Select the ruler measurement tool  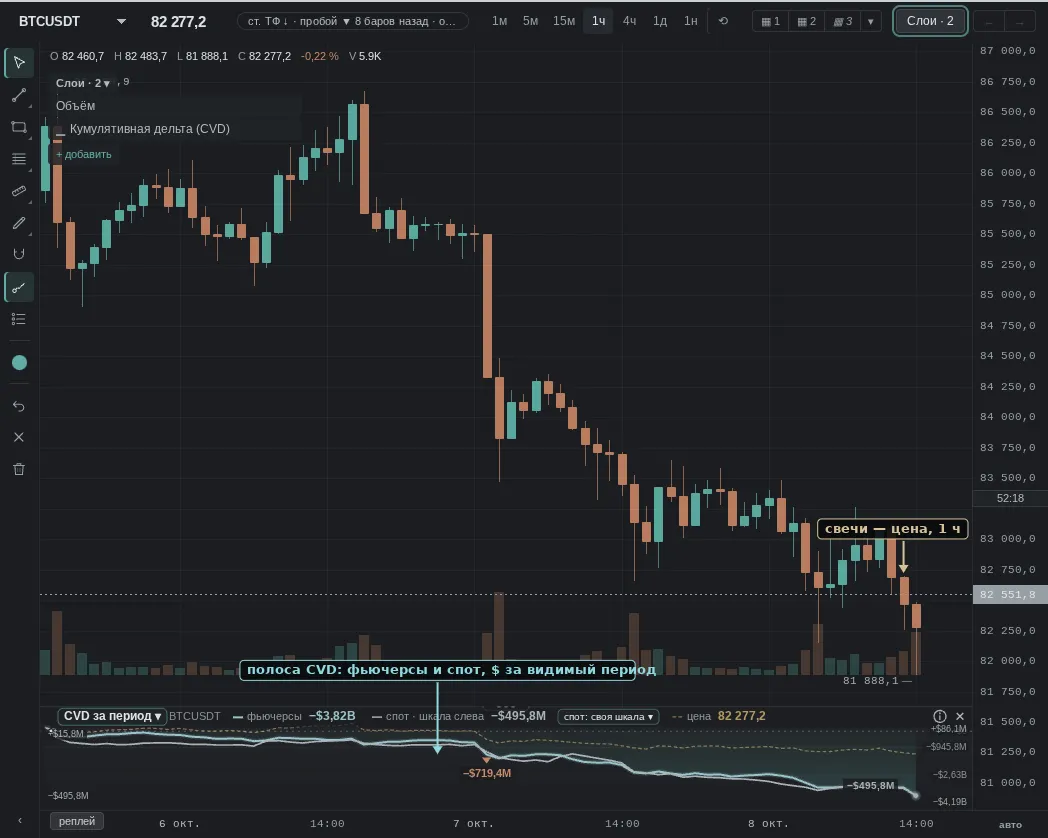pyautogui.click(x=19, y=191)
